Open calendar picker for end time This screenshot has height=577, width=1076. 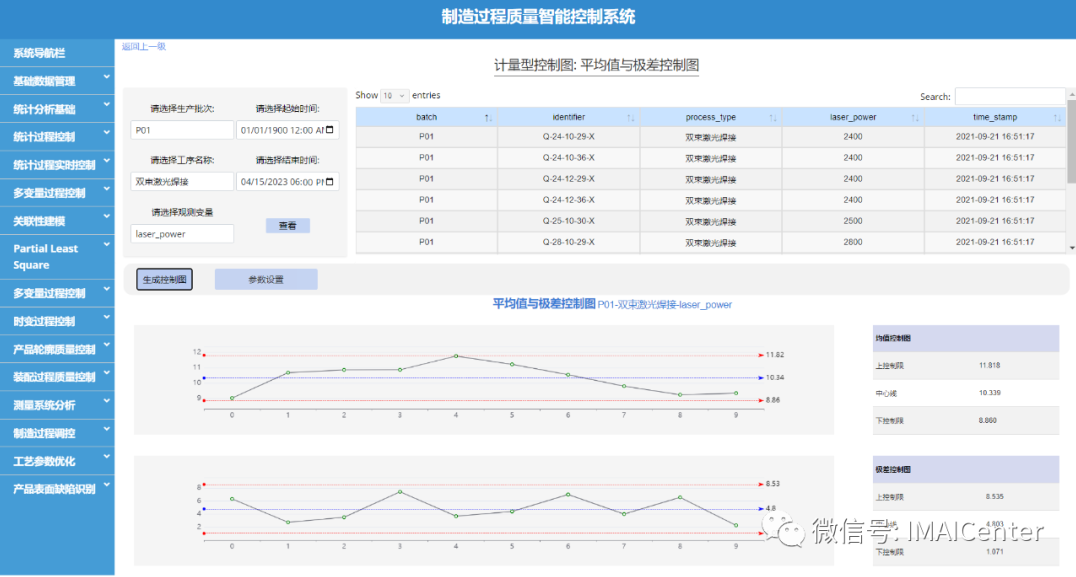(x=331, y=182)
